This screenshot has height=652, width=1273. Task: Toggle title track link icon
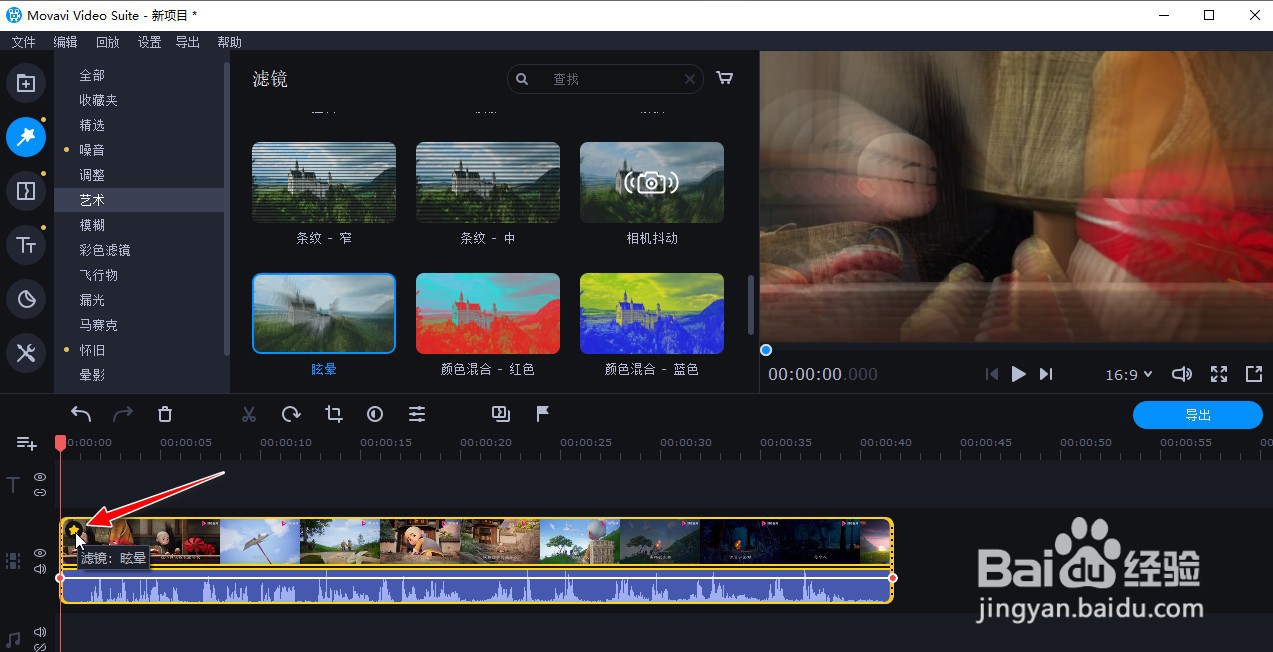tap(40, 492)
